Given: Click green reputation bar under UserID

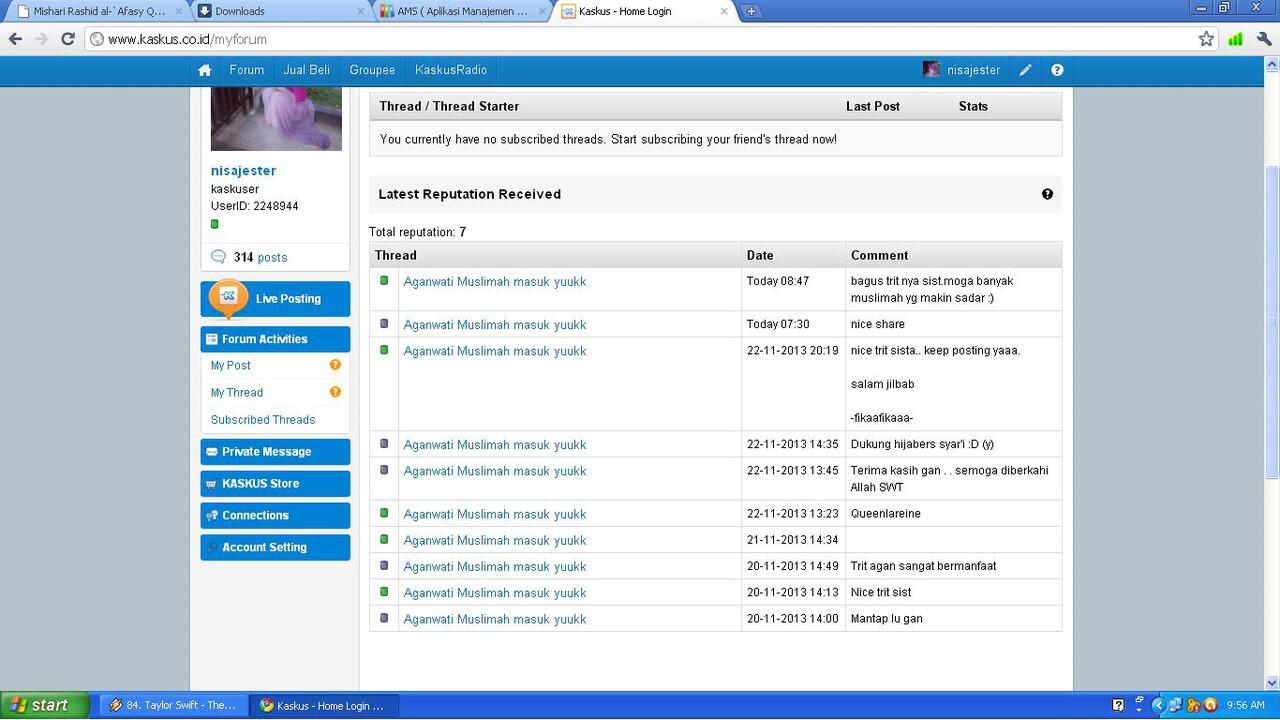Looking at the screenshot, I should pos(215,224).
